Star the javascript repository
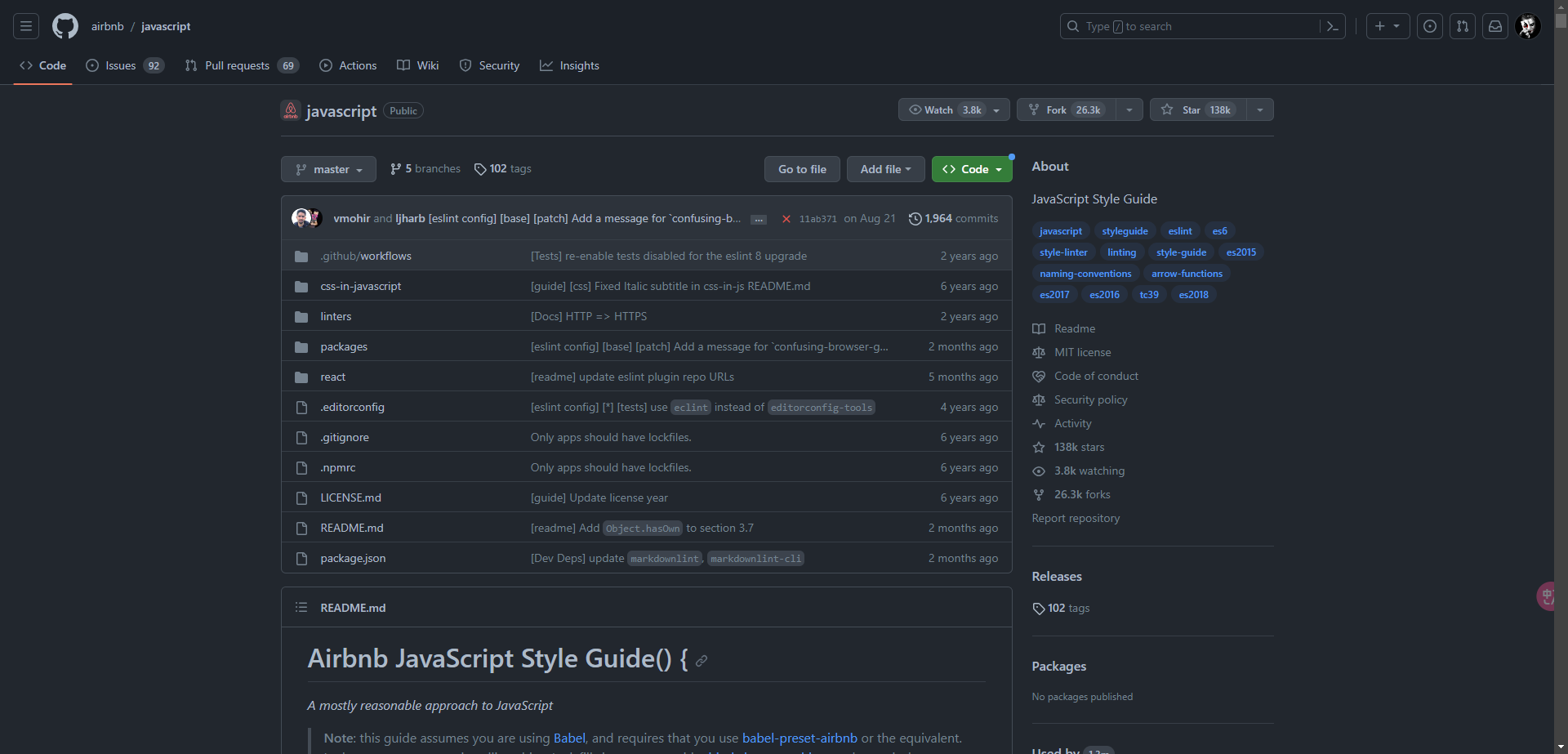The image size is (1568, 754). coord(1198,109)
